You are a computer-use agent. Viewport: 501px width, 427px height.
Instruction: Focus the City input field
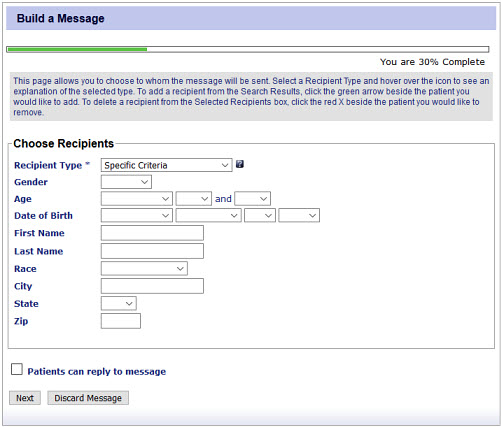point(152,286)
